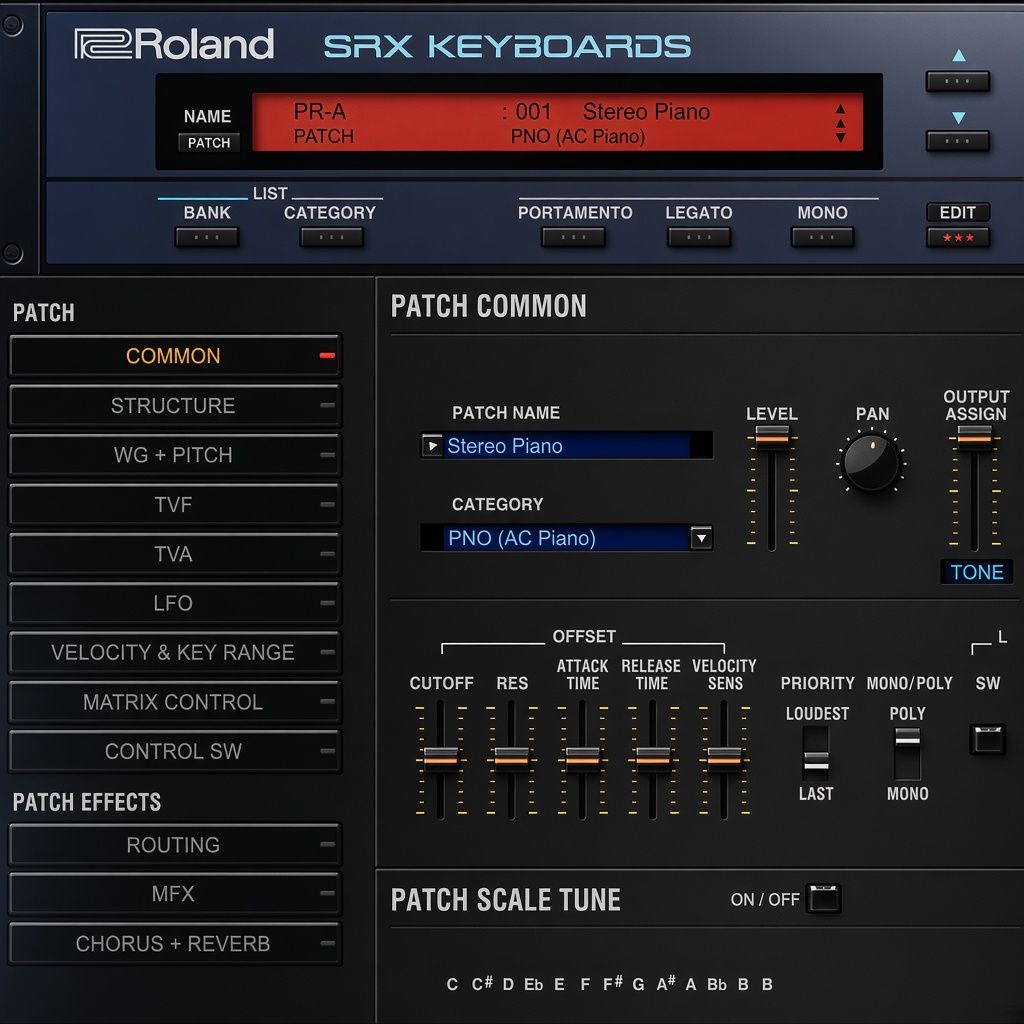
Task: Click the CUTOFF offset slider handle
Action: tap(441, 759)
